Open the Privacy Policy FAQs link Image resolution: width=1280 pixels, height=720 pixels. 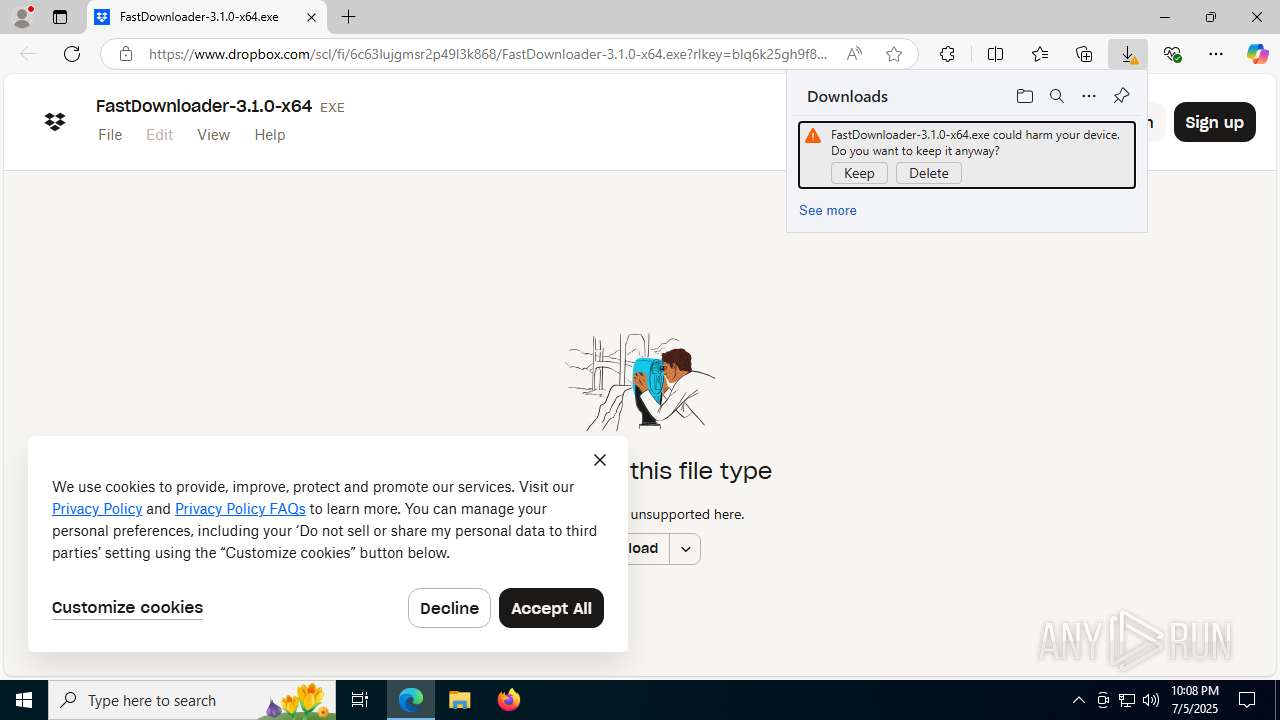point(240,509)
